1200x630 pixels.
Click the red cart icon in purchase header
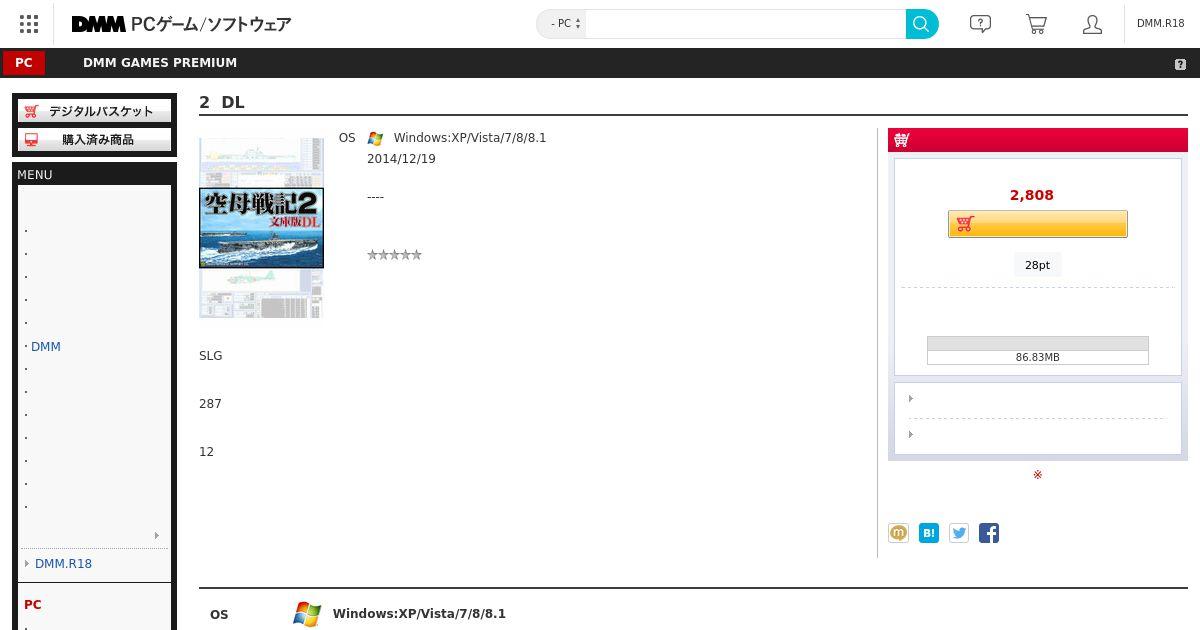tap(902, 141)
